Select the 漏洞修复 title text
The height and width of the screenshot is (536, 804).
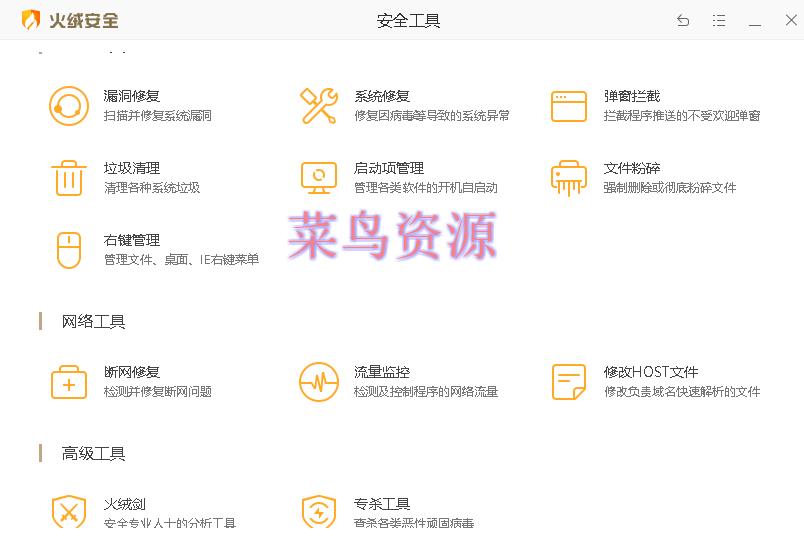click(132, 96)
